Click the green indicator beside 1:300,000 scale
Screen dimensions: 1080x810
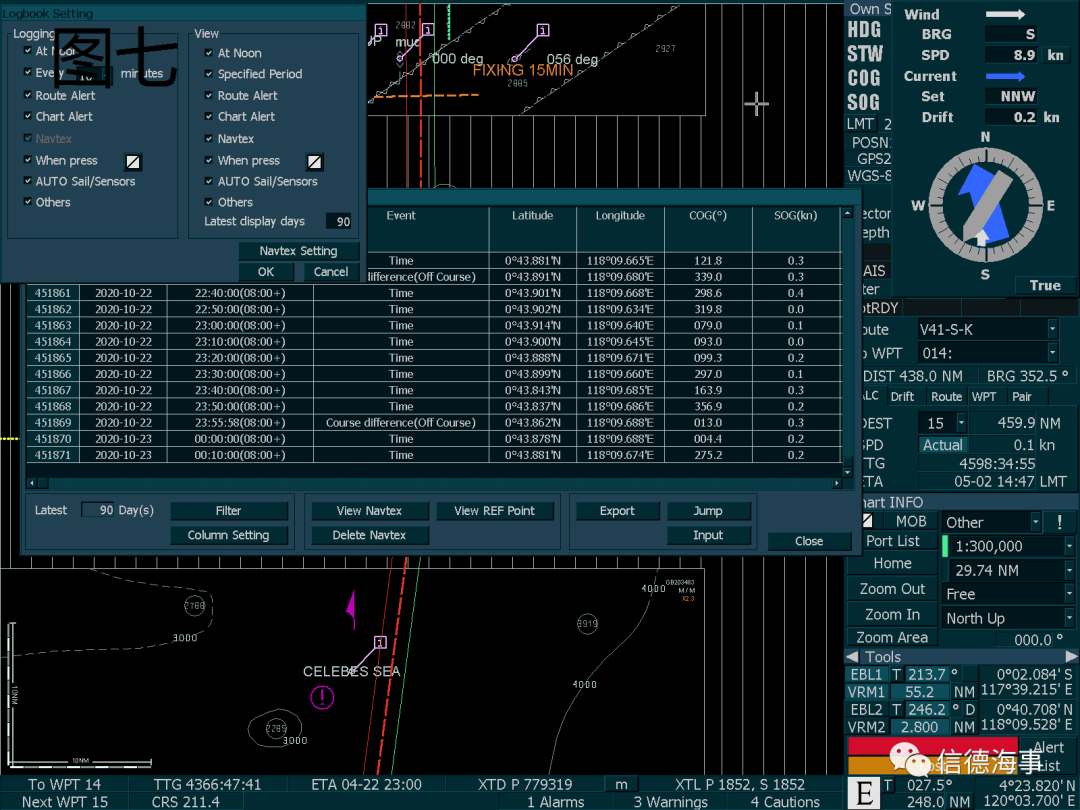tap(945, 546)
